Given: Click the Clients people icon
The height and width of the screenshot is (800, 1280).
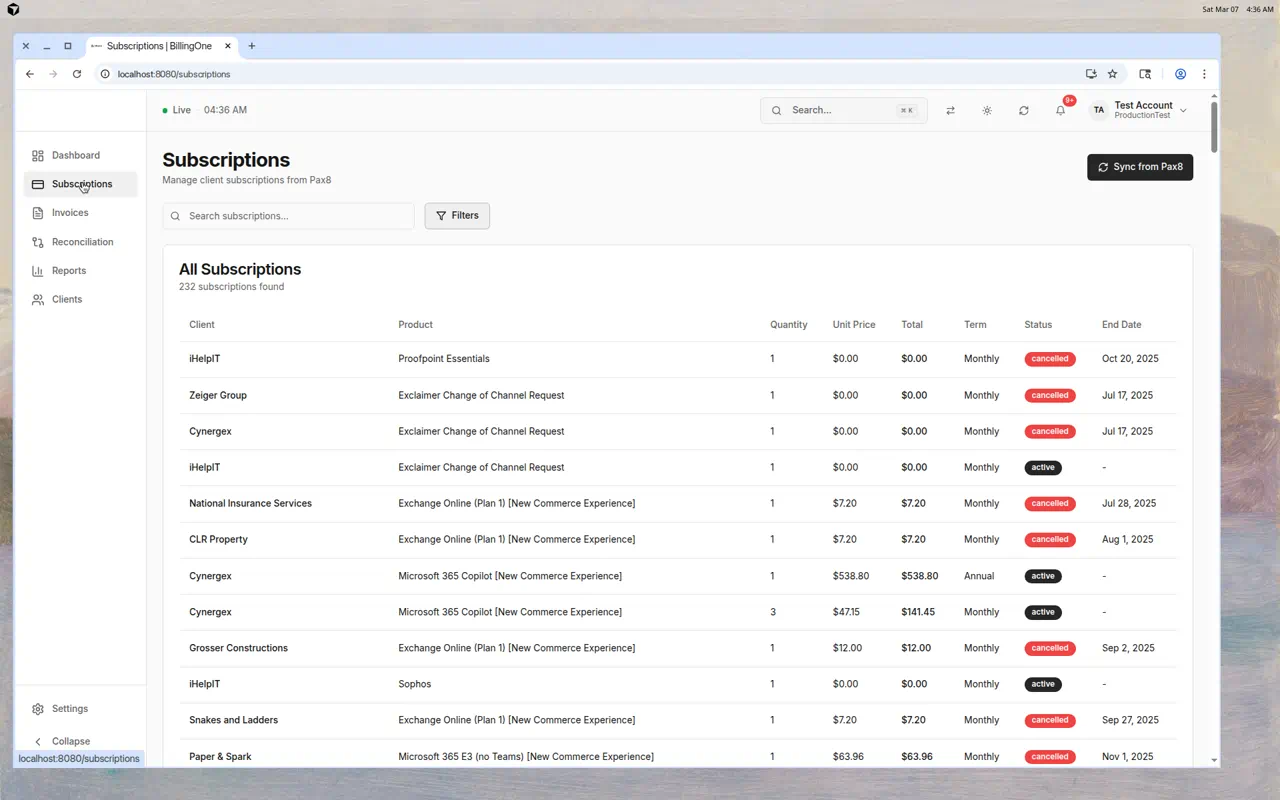Looking at the screenshot, I should tap(38, 300).
